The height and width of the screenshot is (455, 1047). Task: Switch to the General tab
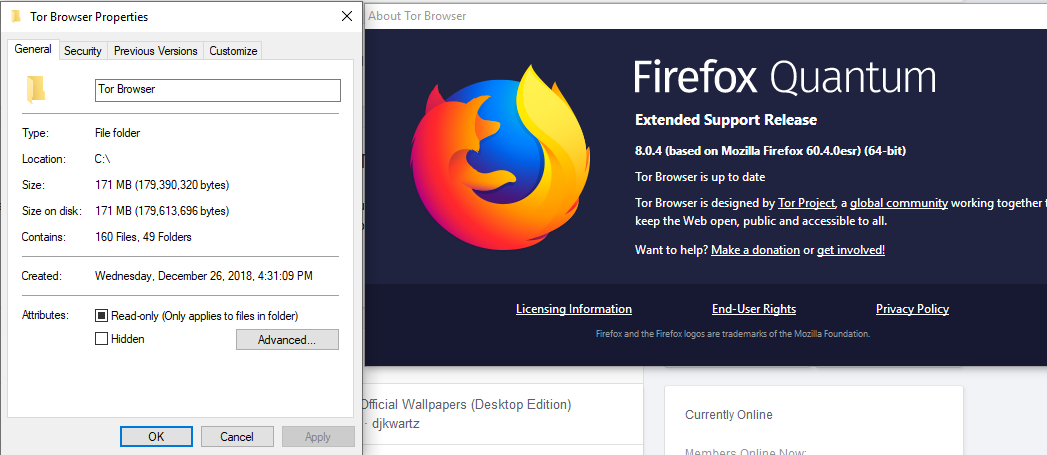[33, 49]
